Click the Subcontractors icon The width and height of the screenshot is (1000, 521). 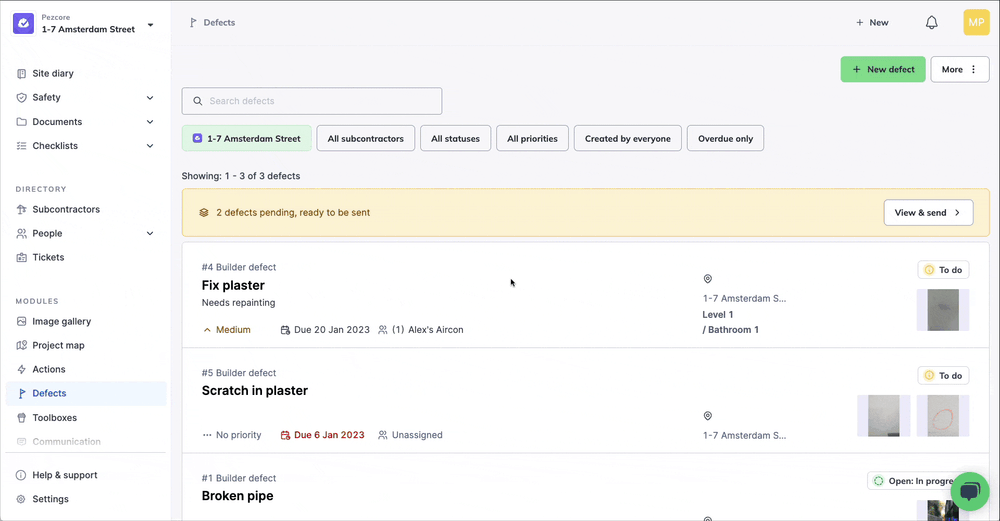coord(22,209)
